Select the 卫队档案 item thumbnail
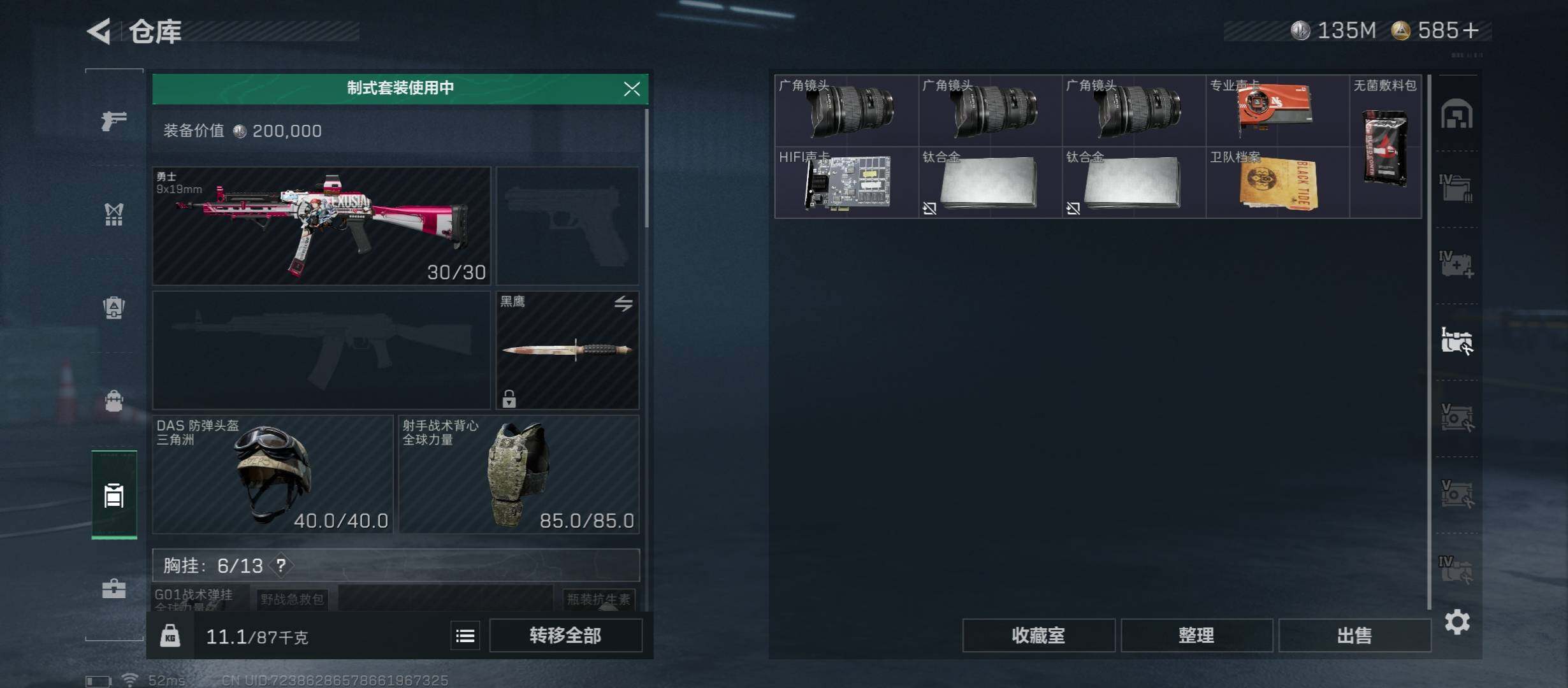The width and height of the screenshot is (1568, 688). point(1277,183)
